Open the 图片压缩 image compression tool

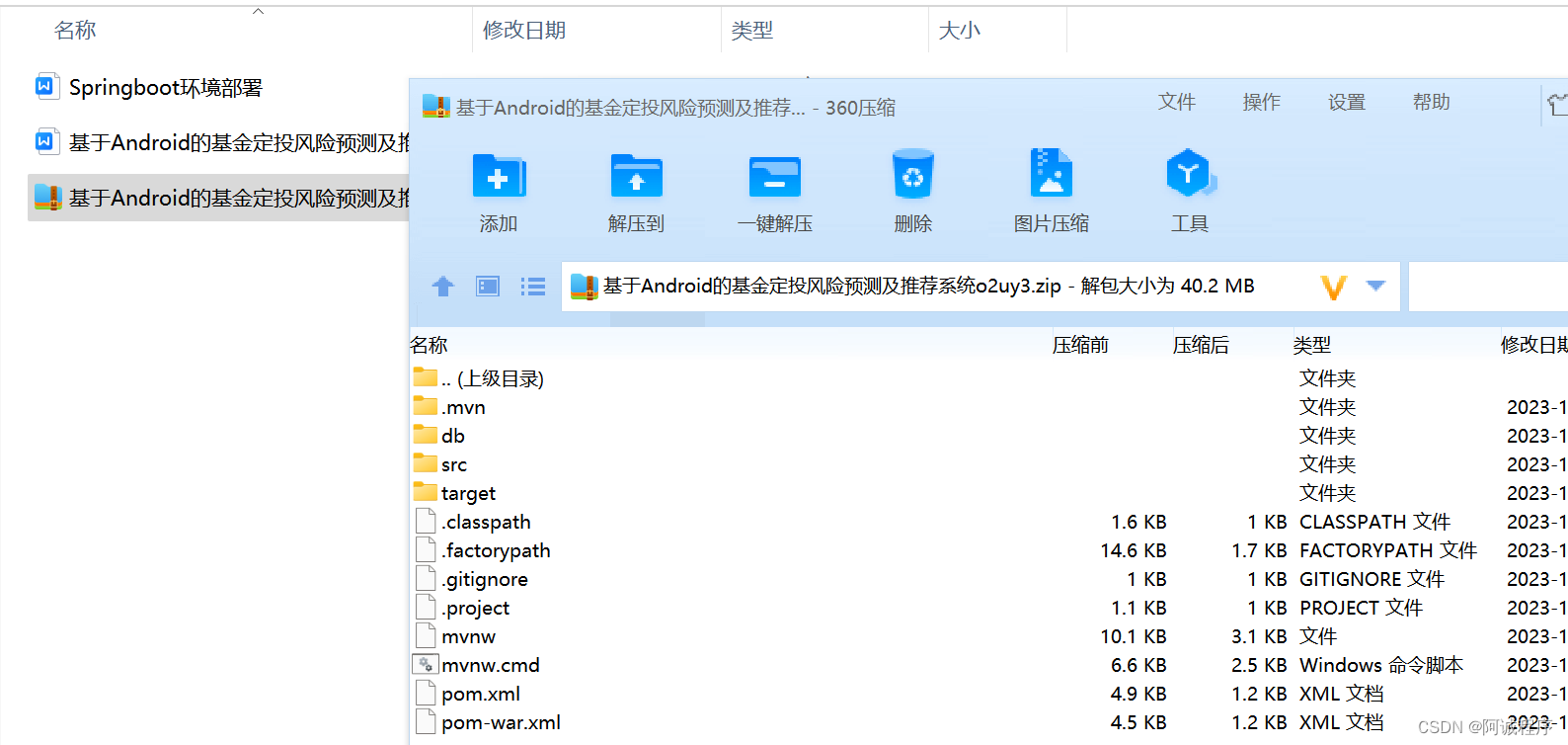(1051, 175)
